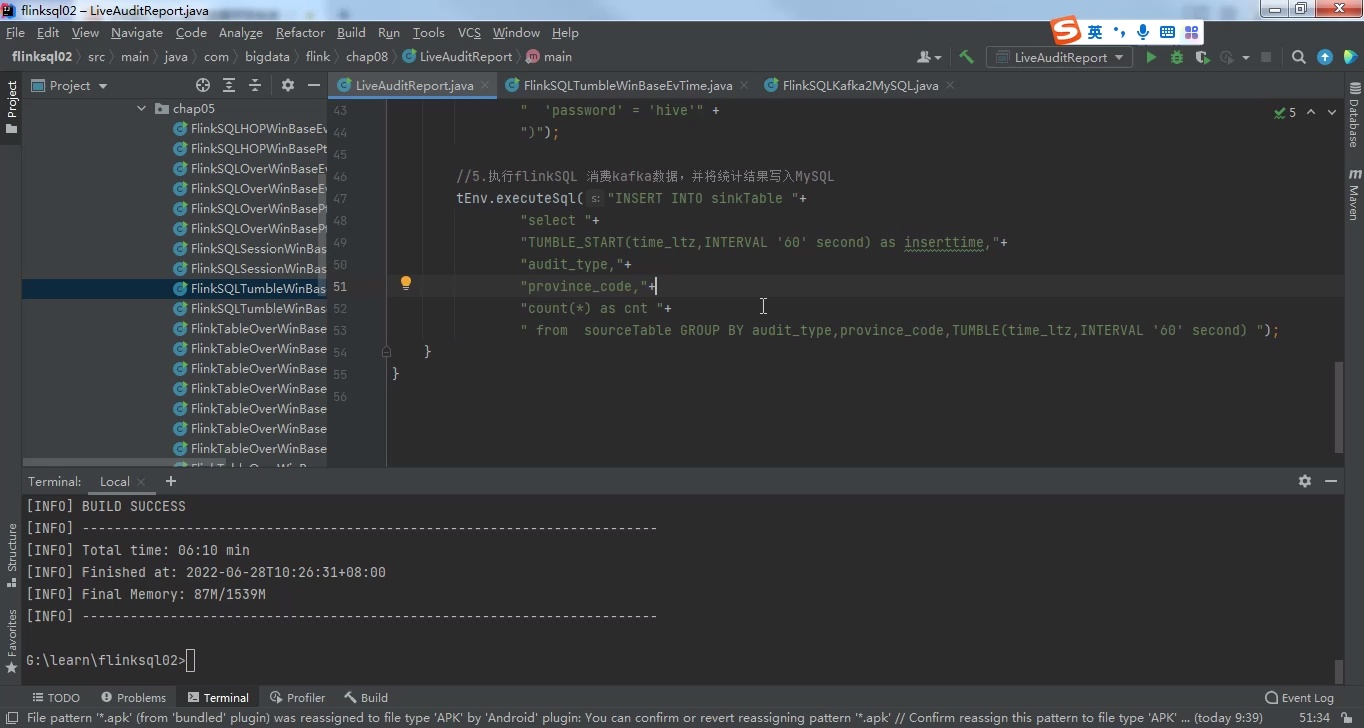The image size is (1364, 728).
Task: Toggle the Favorites tool window
Action: coord(12,640)
